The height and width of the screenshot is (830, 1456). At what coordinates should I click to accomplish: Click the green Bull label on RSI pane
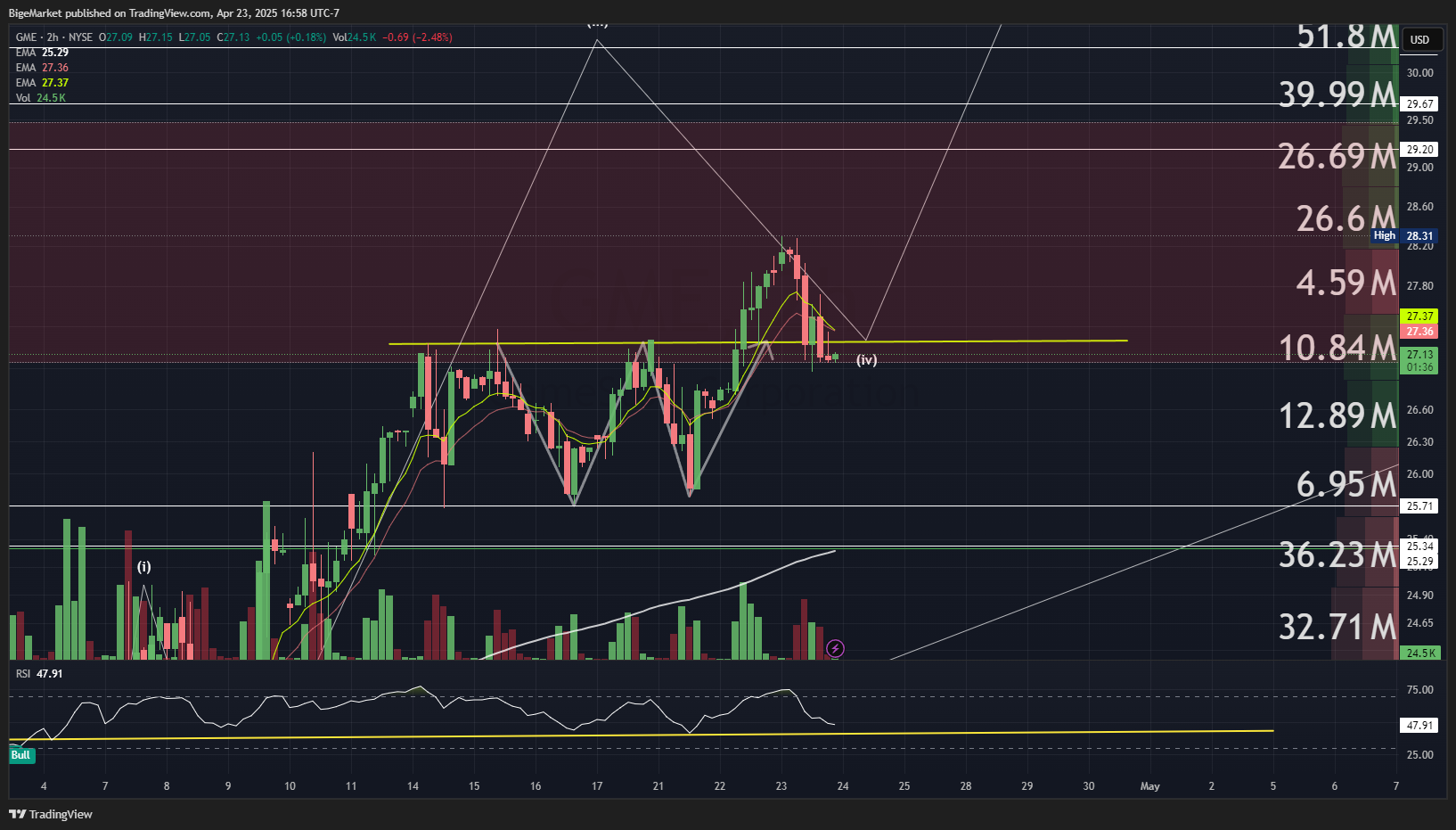click(x=20, y=755)
